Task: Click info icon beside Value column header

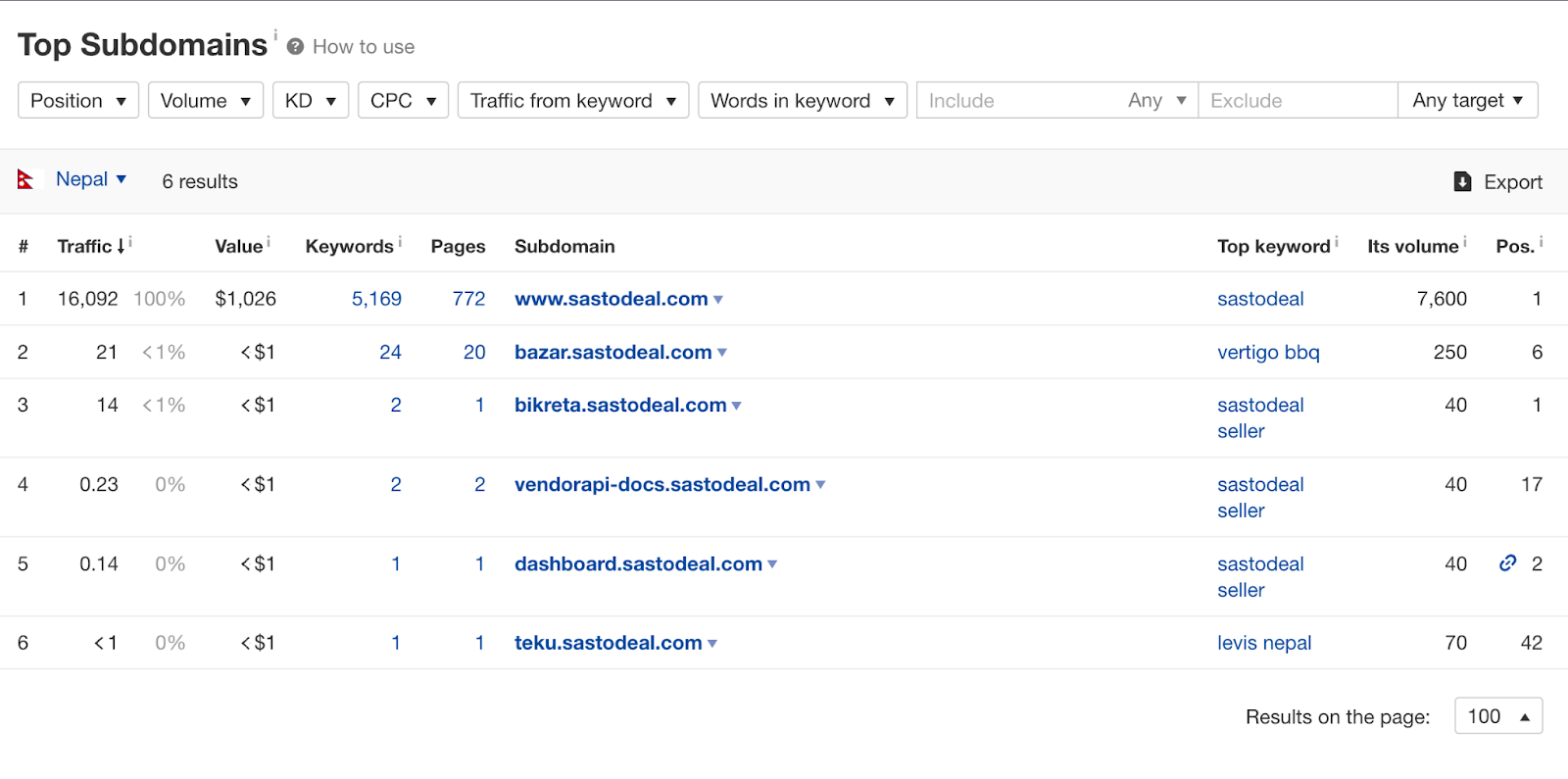Action: click(x=269, y=241)
